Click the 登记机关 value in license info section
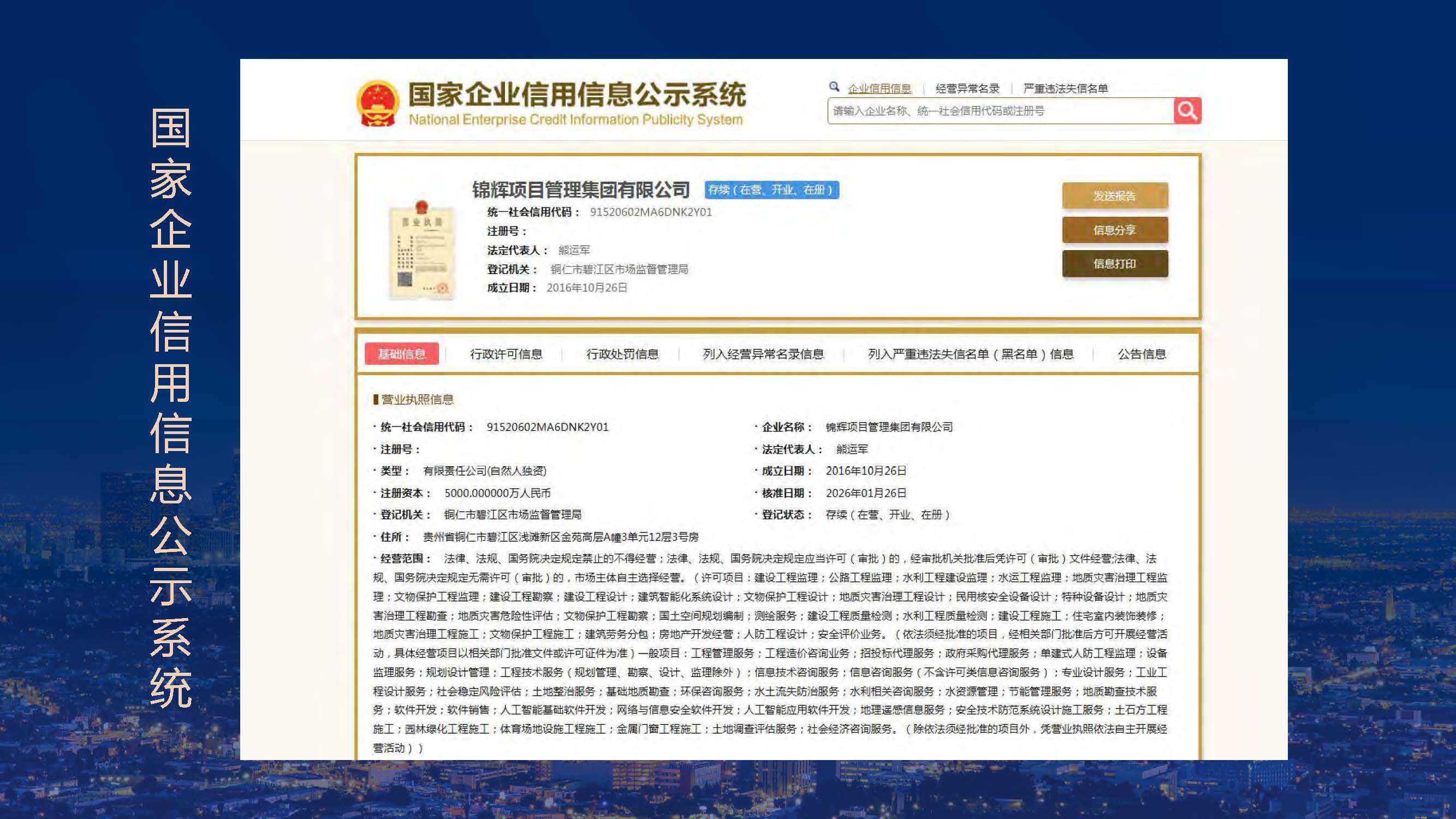 point(513,515)
